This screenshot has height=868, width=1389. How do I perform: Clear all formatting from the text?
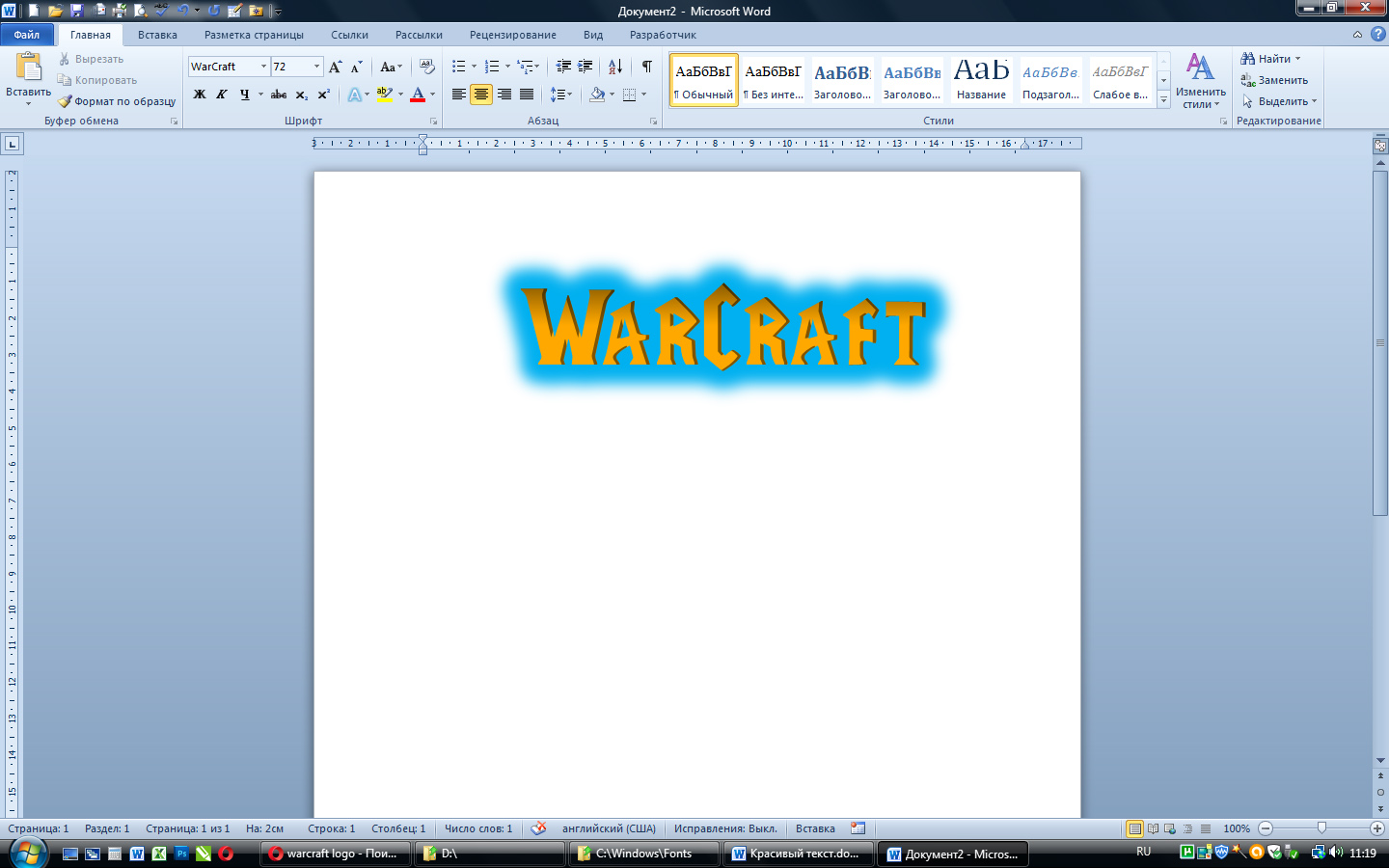tap(426, 67)
